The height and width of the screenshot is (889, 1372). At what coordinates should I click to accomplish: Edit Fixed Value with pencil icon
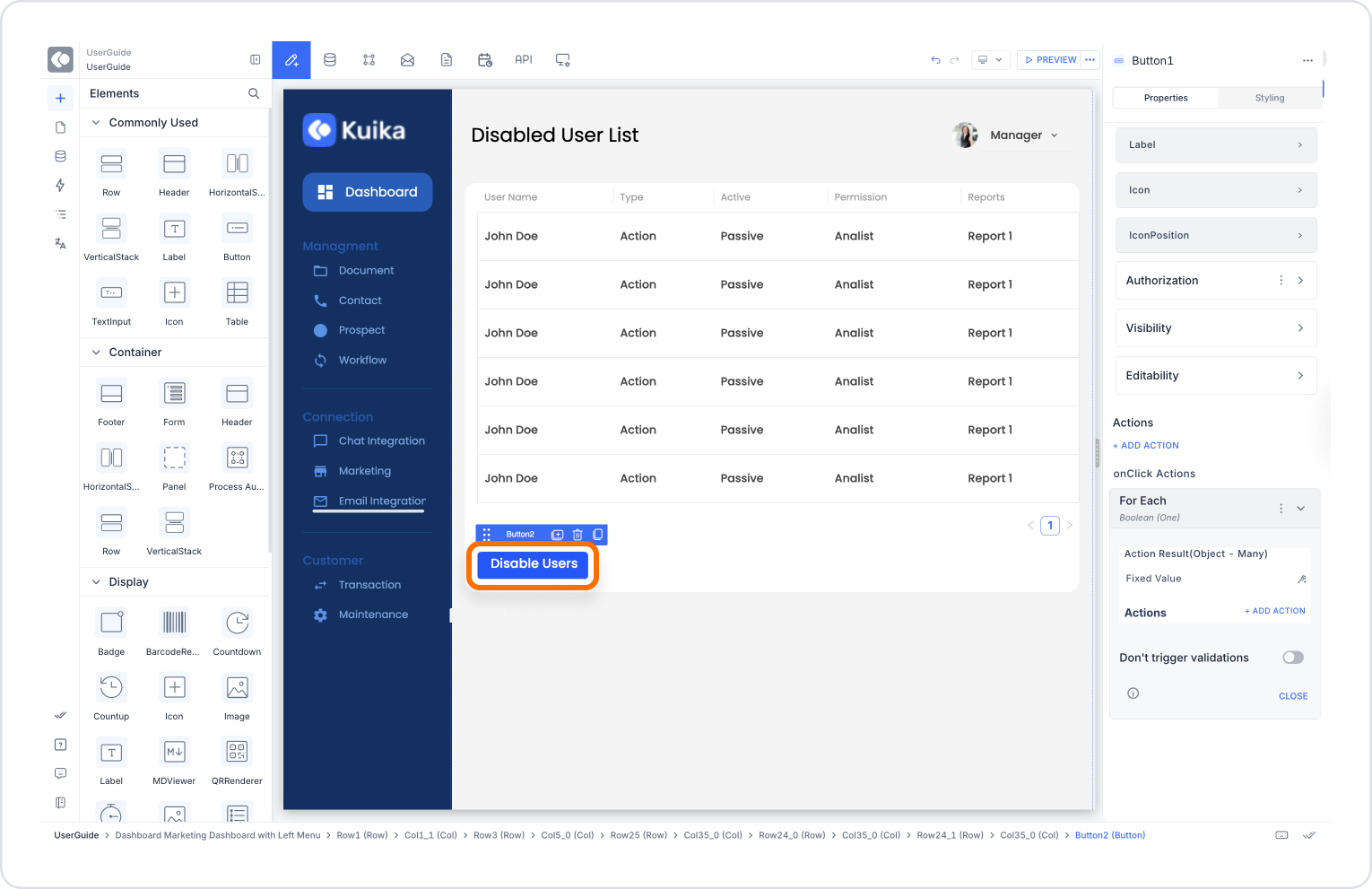pyautogui.click(x=1302, y=580)
